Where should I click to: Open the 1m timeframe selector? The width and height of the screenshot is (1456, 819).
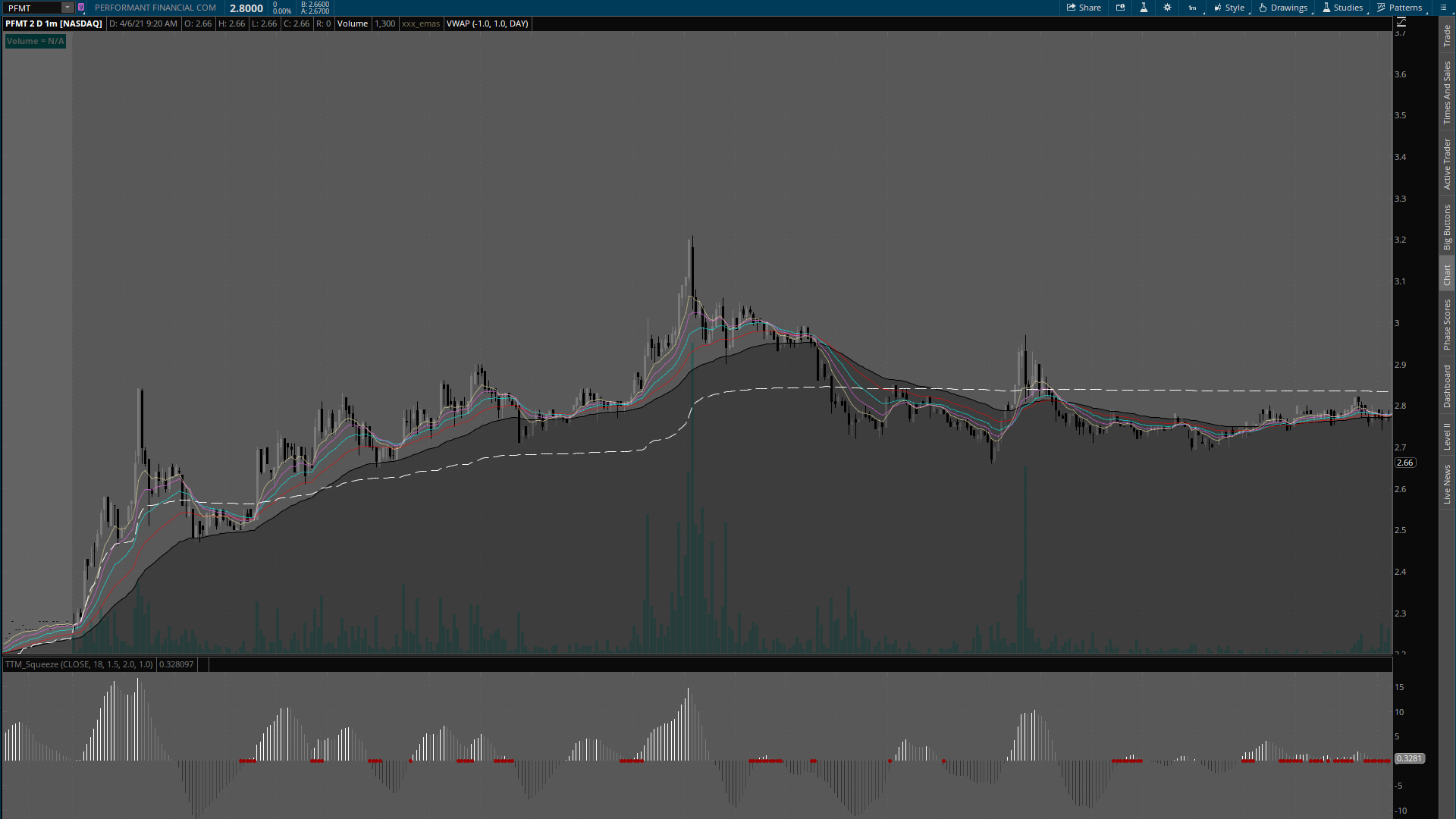click(x=1193, y=8)
